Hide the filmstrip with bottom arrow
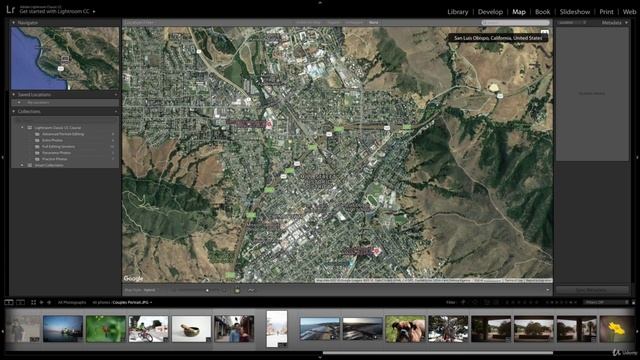Screen dimensions: 640x360 [320, 358]
